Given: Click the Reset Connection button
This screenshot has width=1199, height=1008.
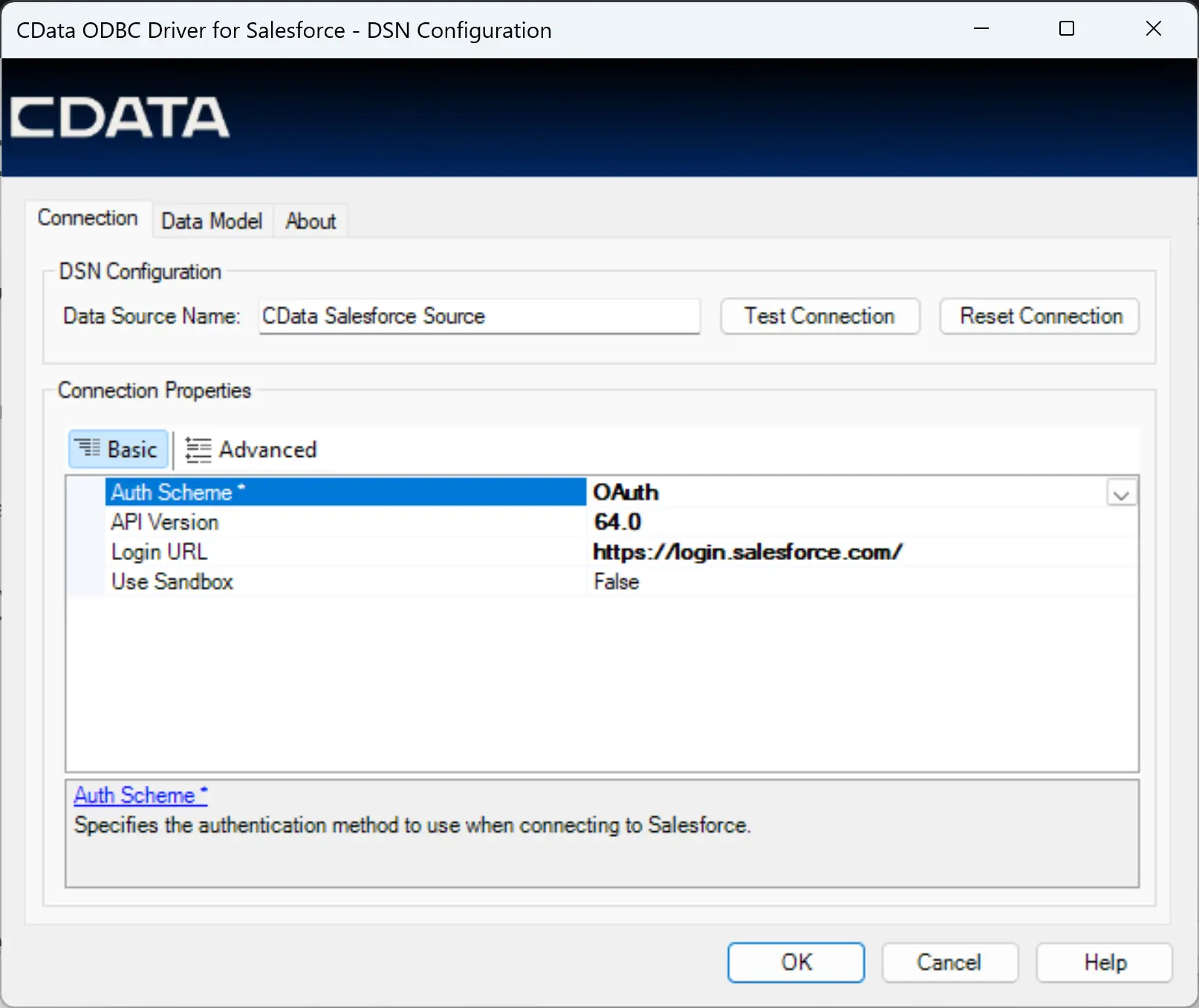Looking at the screenshot, I should 1040,316.
